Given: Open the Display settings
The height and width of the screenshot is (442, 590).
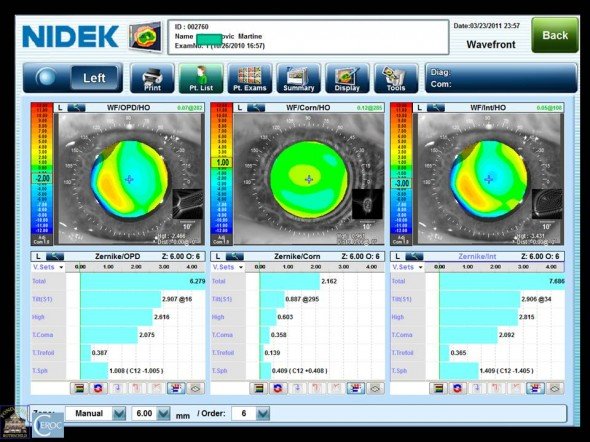Looking at the screenshot, I should 347,78.
